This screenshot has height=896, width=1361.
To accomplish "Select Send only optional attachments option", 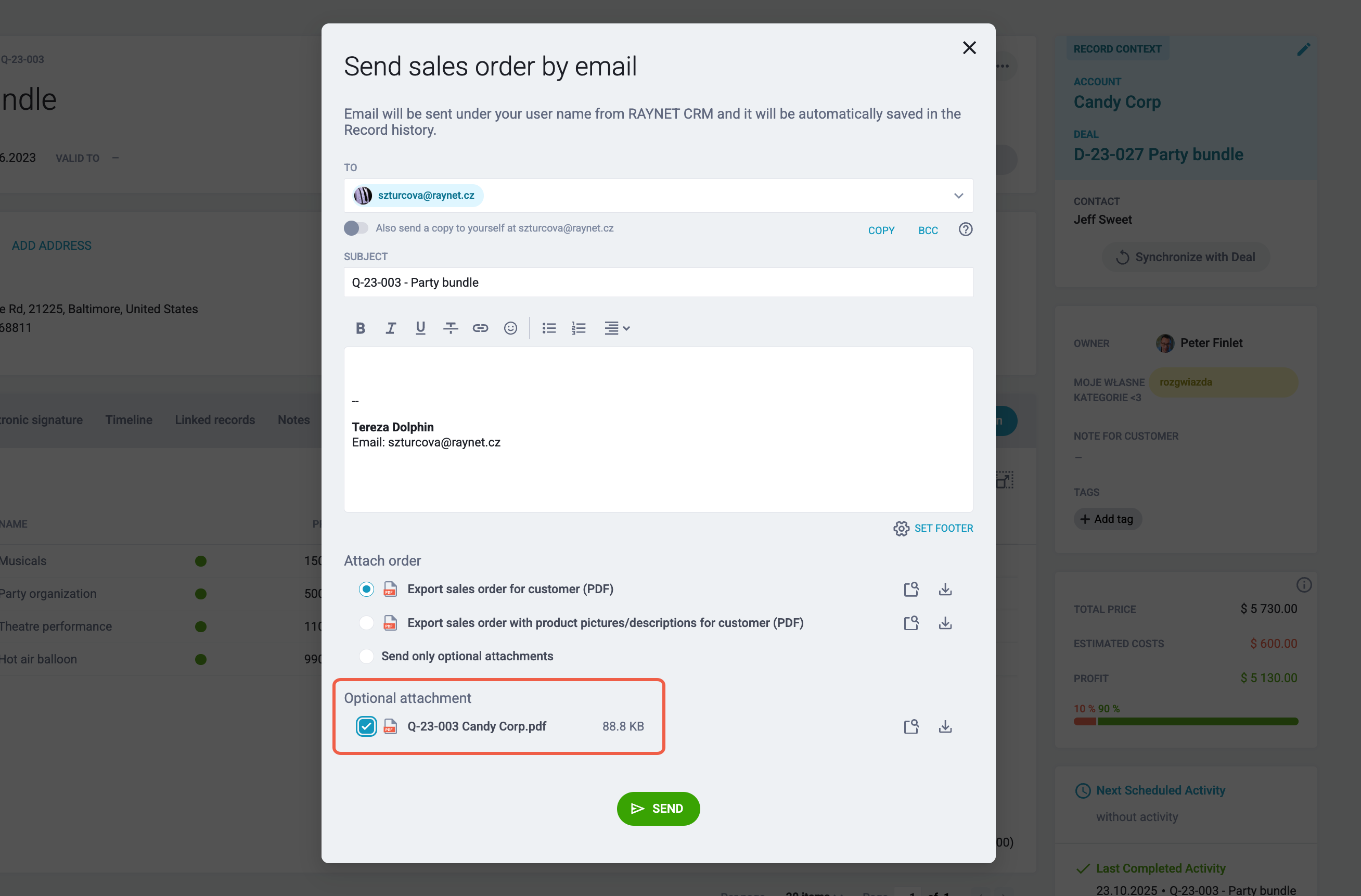I will point(366,657).
